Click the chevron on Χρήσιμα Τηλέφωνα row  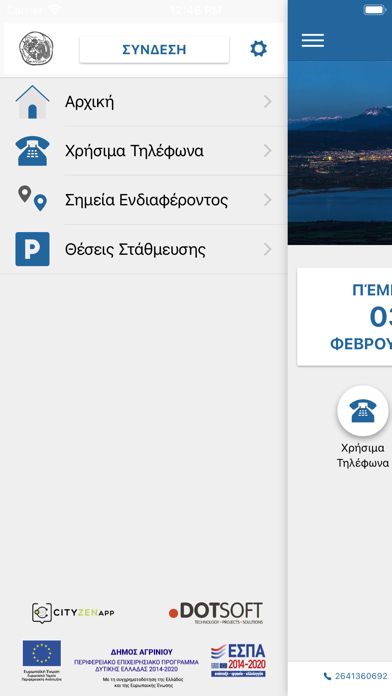coord(267,151)
